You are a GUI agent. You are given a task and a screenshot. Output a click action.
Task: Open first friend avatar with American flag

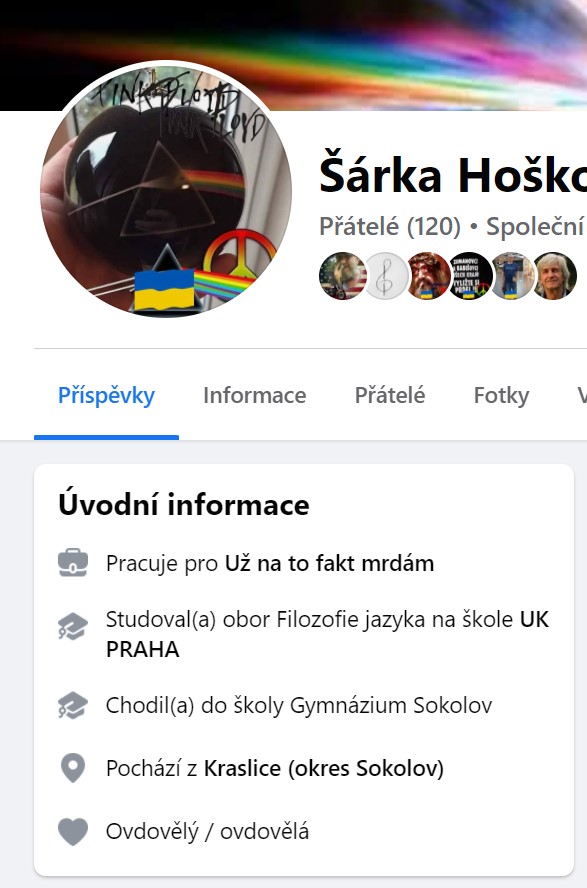point(342,276)
